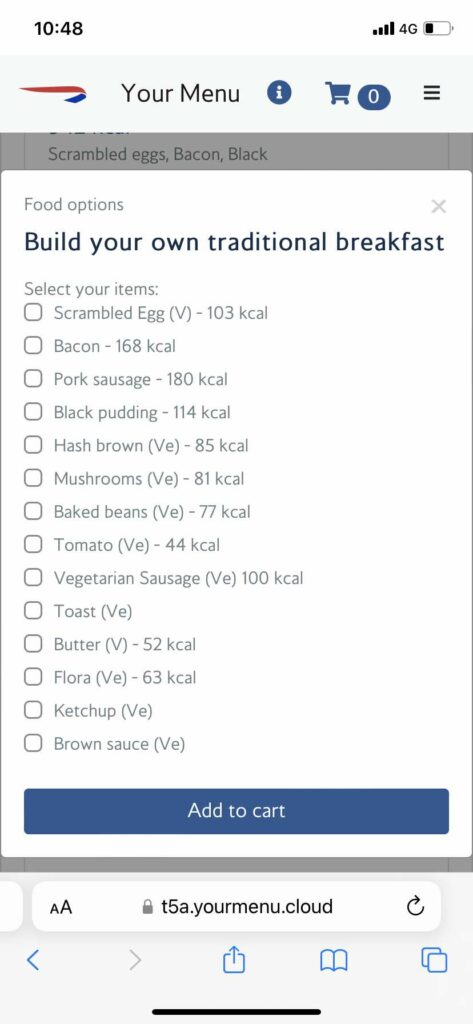Tick the Toast (Ve) checkbox

[x=33, y=611]
